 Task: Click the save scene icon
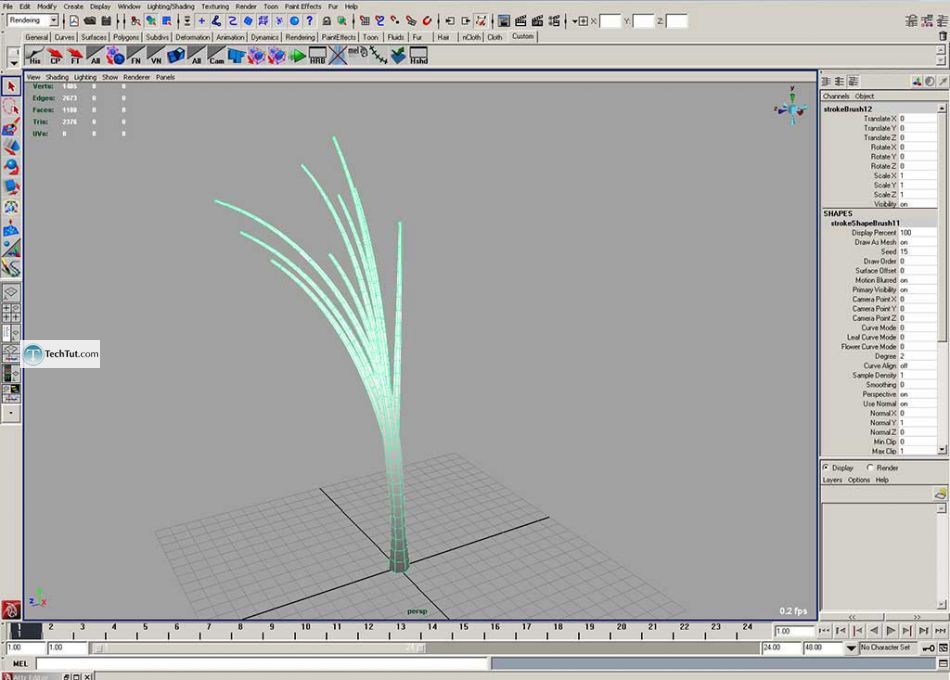click(x=106, y=21)
